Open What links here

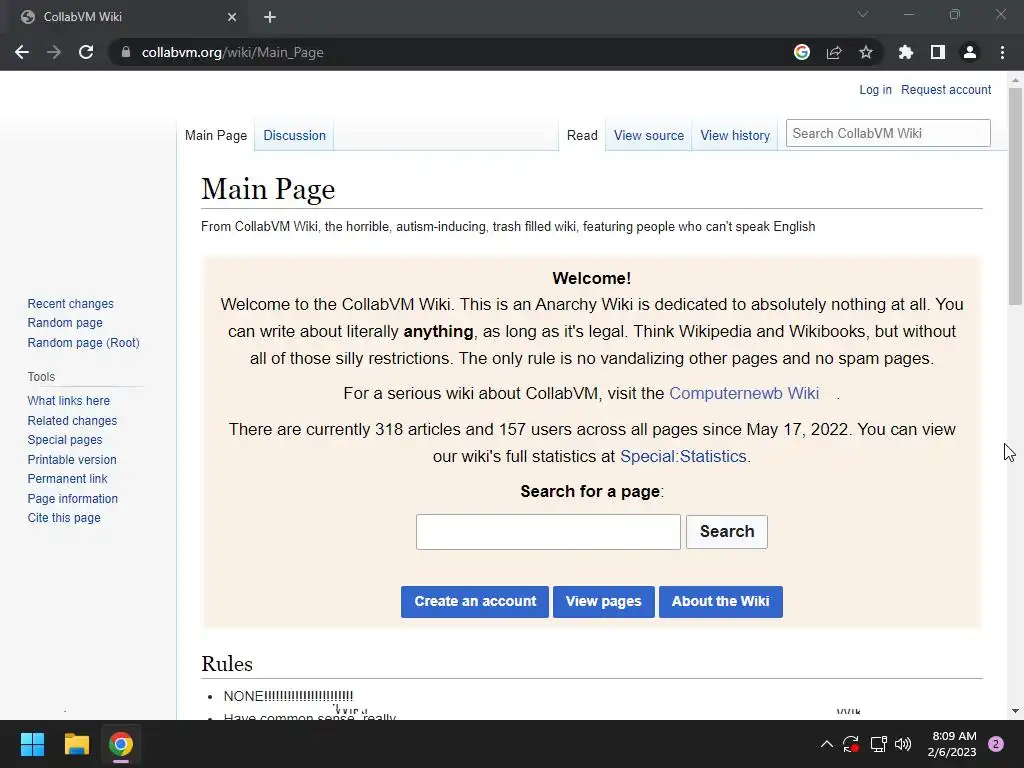69,401
